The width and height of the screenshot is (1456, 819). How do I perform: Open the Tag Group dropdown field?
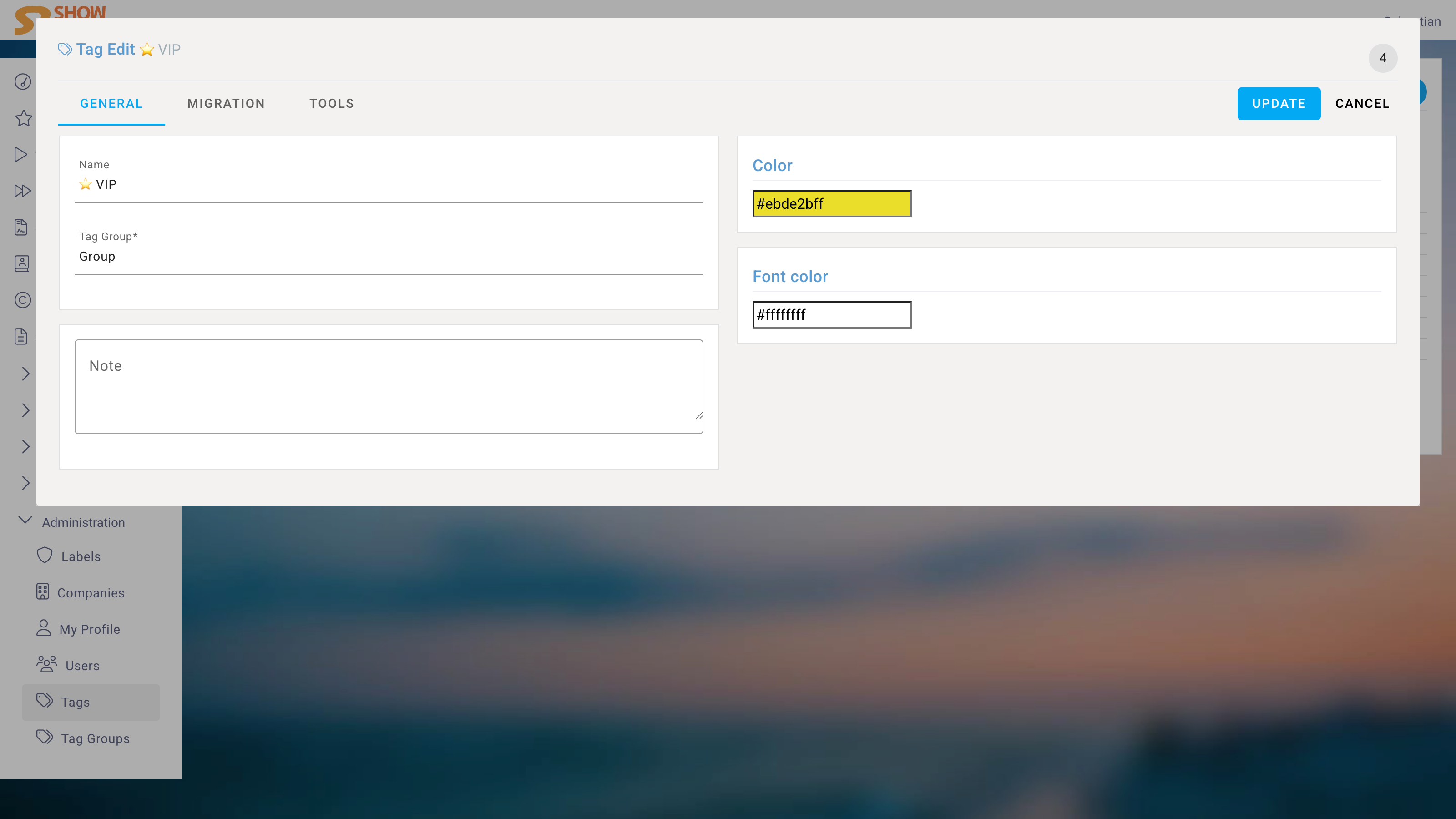pos(388,257)
